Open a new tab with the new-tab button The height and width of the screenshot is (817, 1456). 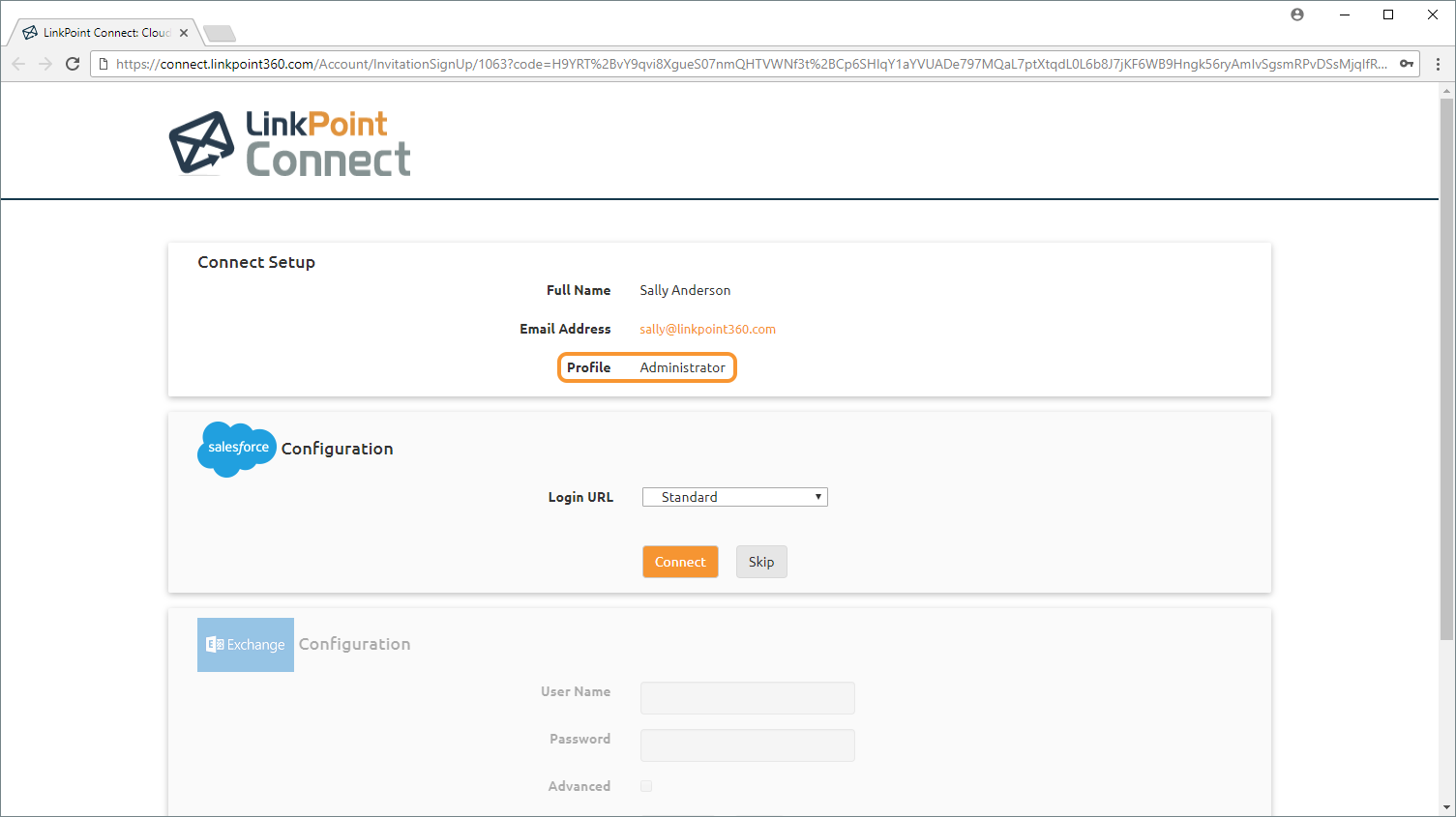[220, 34]
